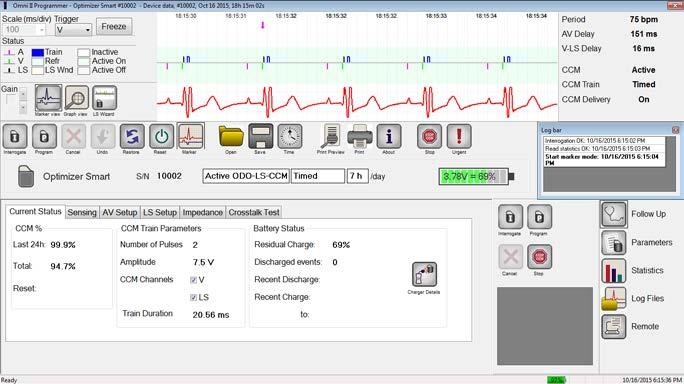Open the Active ODO-LS-CCM mode field
This screenshot has height=384, width=684.
point(246,176)
